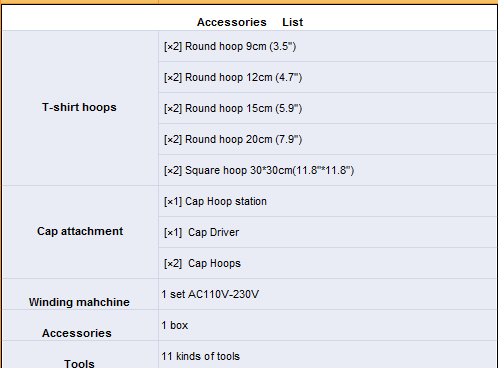Select the Cap Driver row
The height and width of the screenshot is (368, 498).
(328, 232)
